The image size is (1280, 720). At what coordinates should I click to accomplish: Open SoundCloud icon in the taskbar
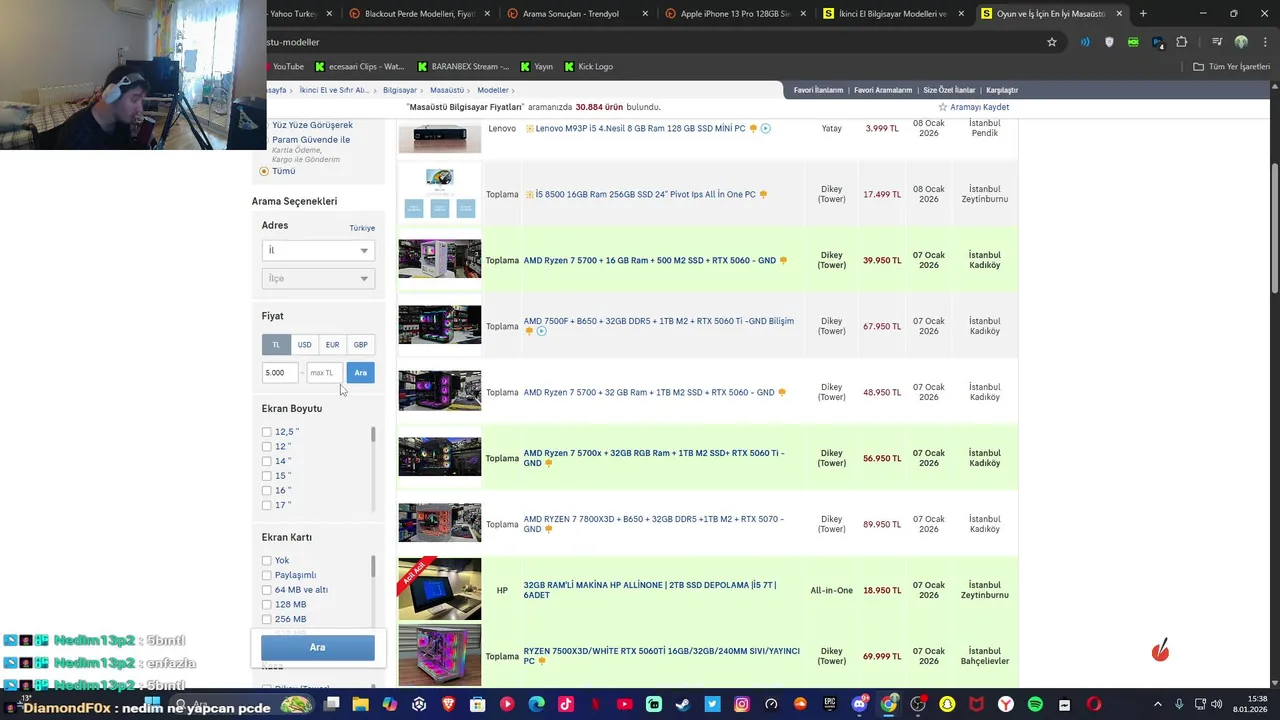point(800,705)
